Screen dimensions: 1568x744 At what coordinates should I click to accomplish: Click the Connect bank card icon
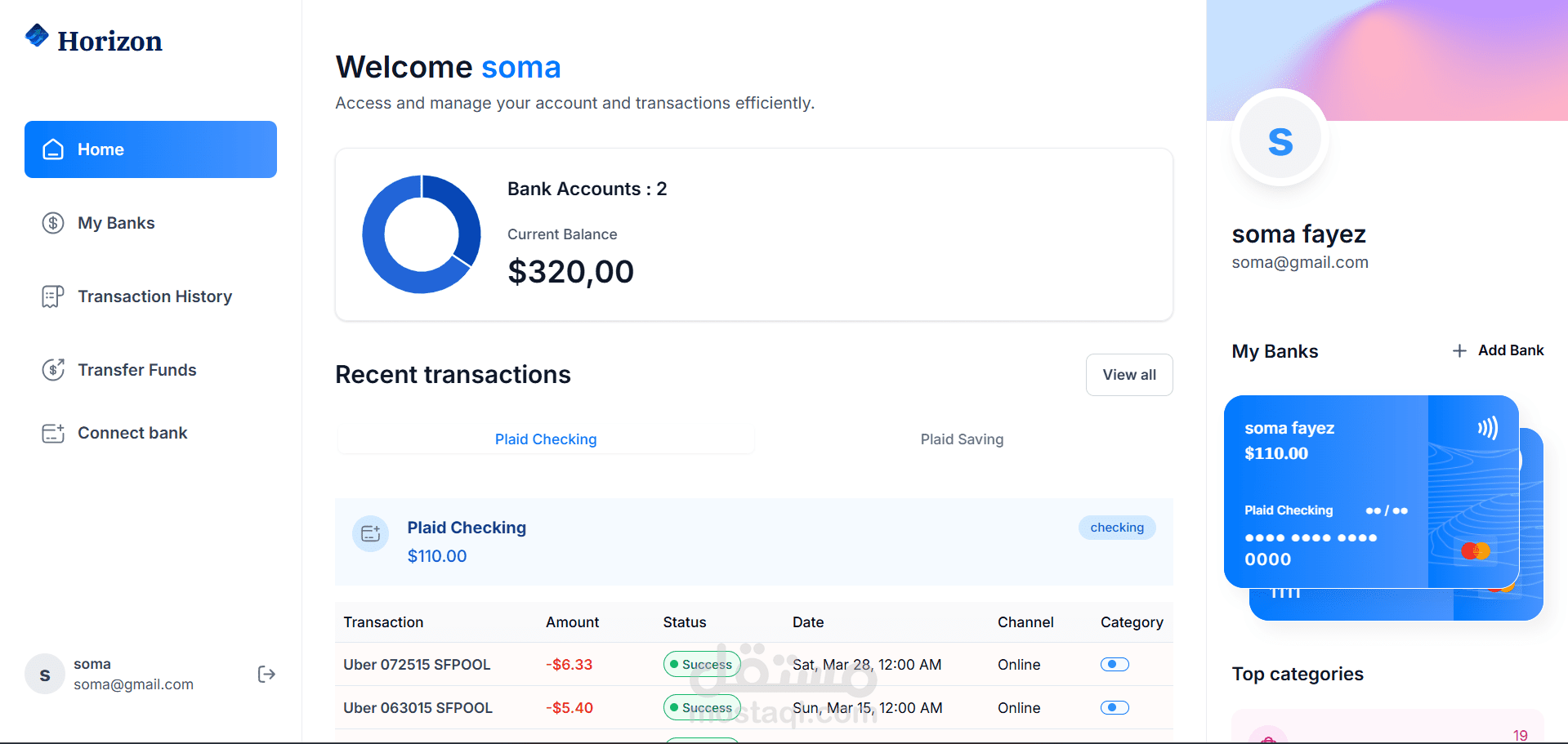[53, 433]
